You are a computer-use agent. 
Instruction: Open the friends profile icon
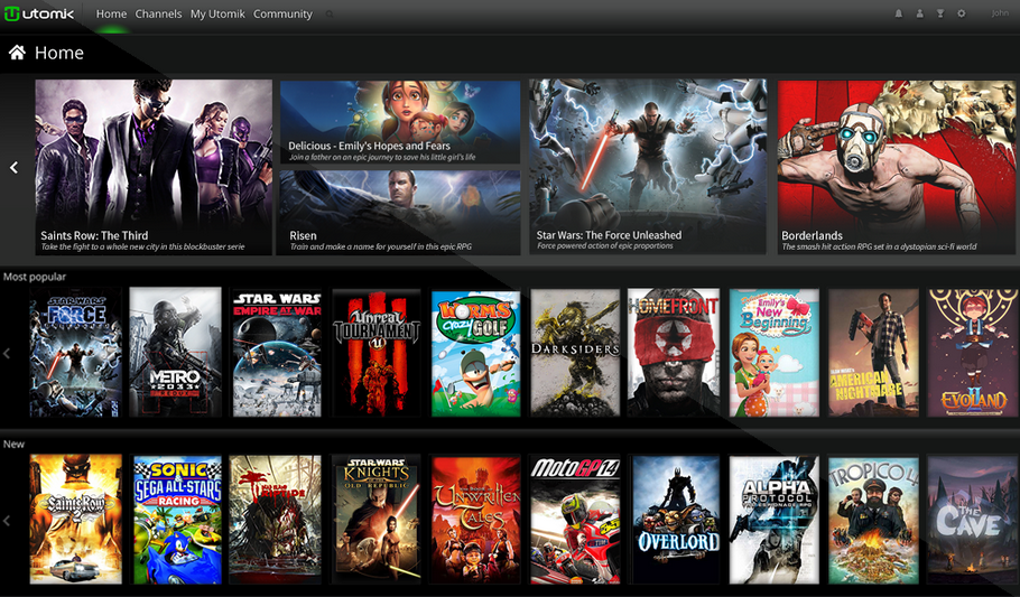click(919, 14)
